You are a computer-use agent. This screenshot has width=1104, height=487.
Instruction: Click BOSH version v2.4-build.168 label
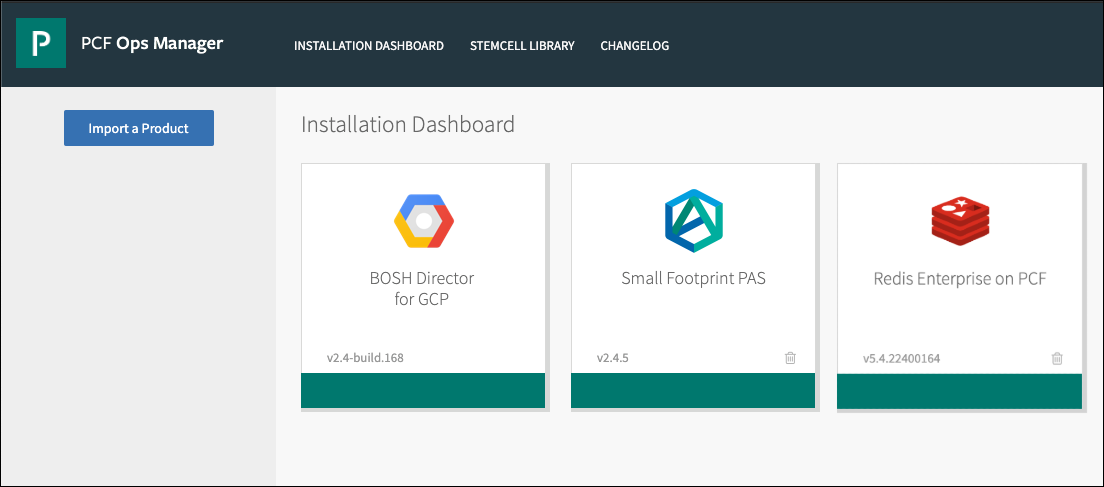365,358
